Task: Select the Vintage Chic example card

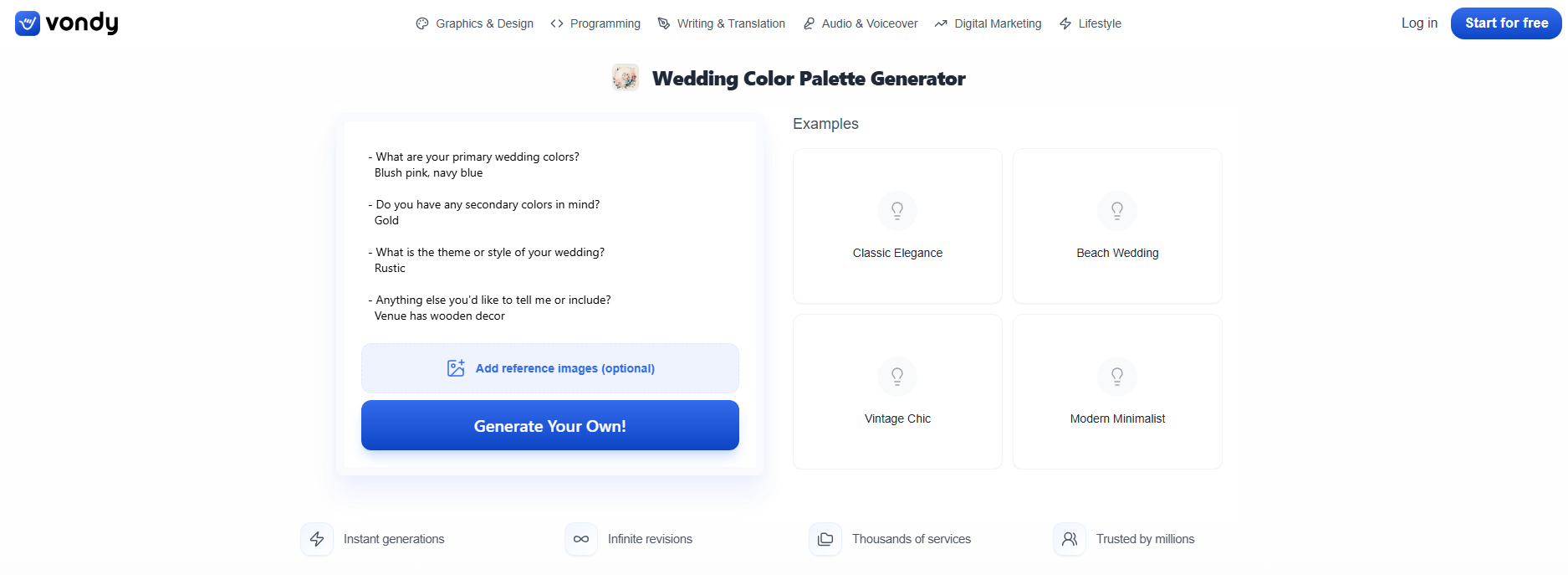Action: 897,392
